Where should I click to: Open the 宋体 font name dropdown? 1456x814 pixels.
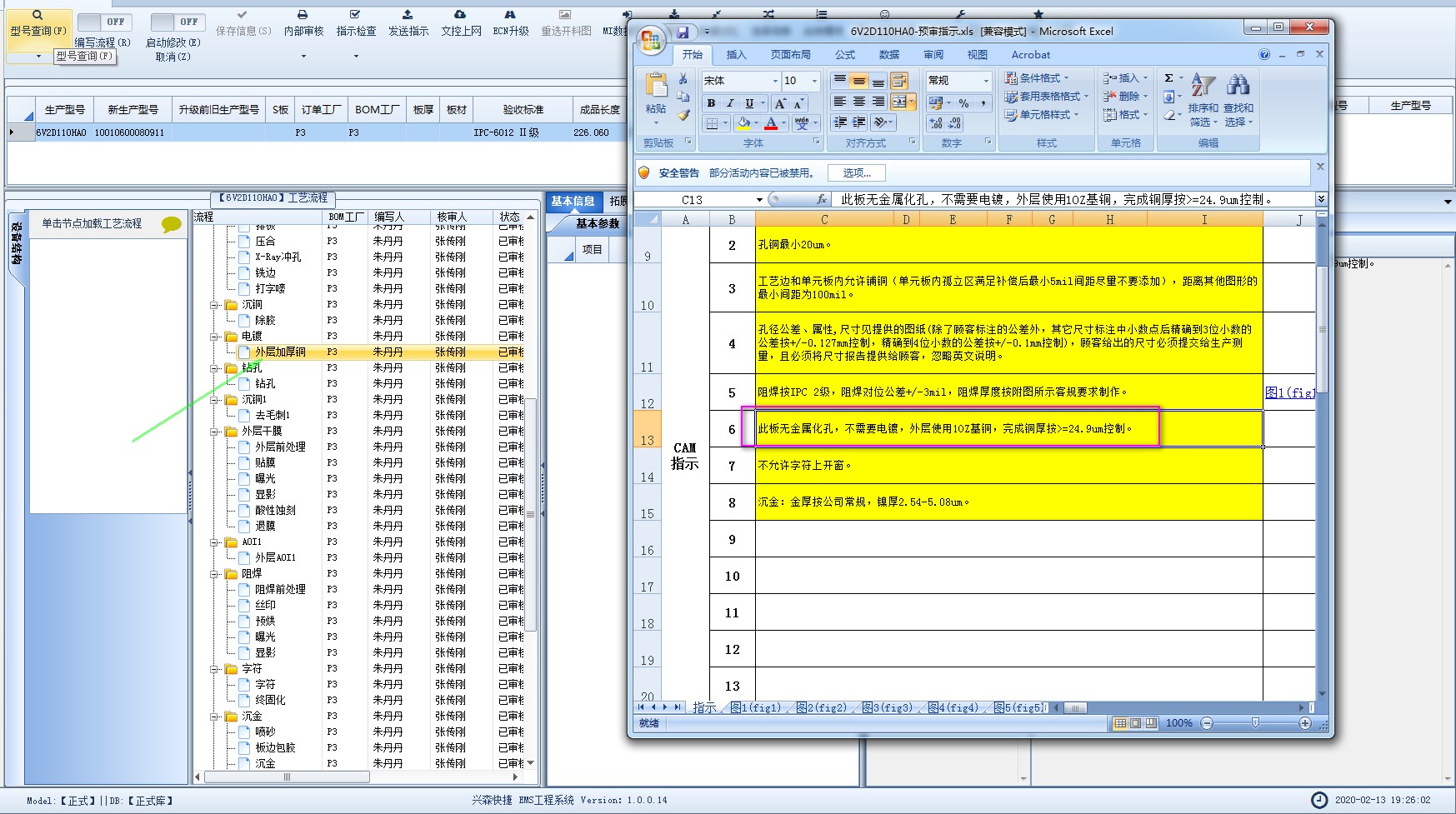(775, 81)
